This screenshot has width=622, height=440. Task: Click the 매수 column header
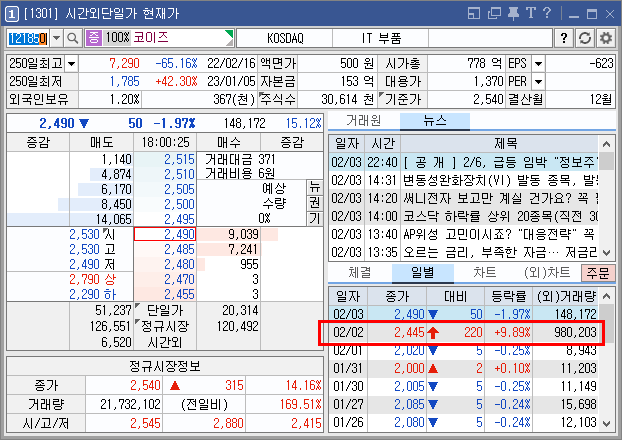228,142
